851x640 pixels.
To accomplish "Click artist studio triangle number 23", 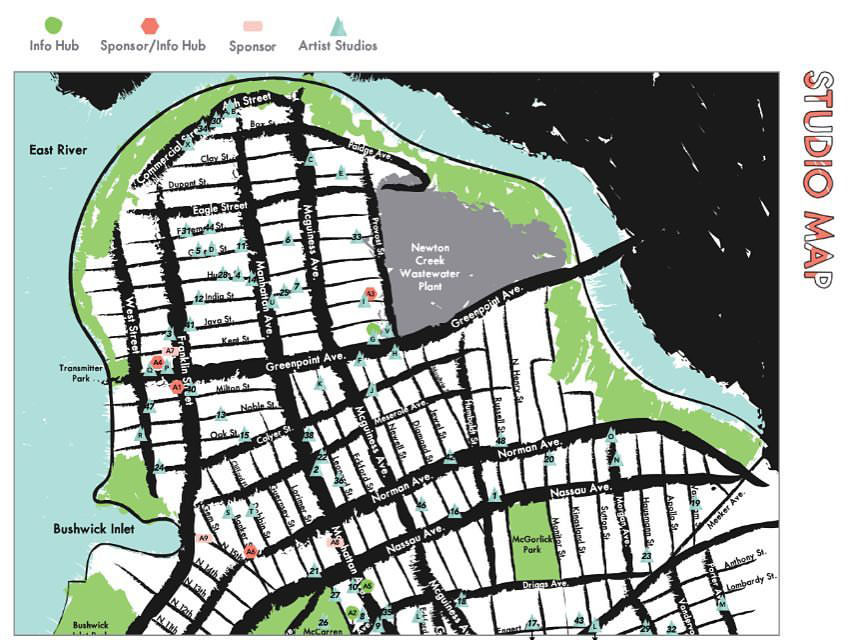I will (647, 556).
